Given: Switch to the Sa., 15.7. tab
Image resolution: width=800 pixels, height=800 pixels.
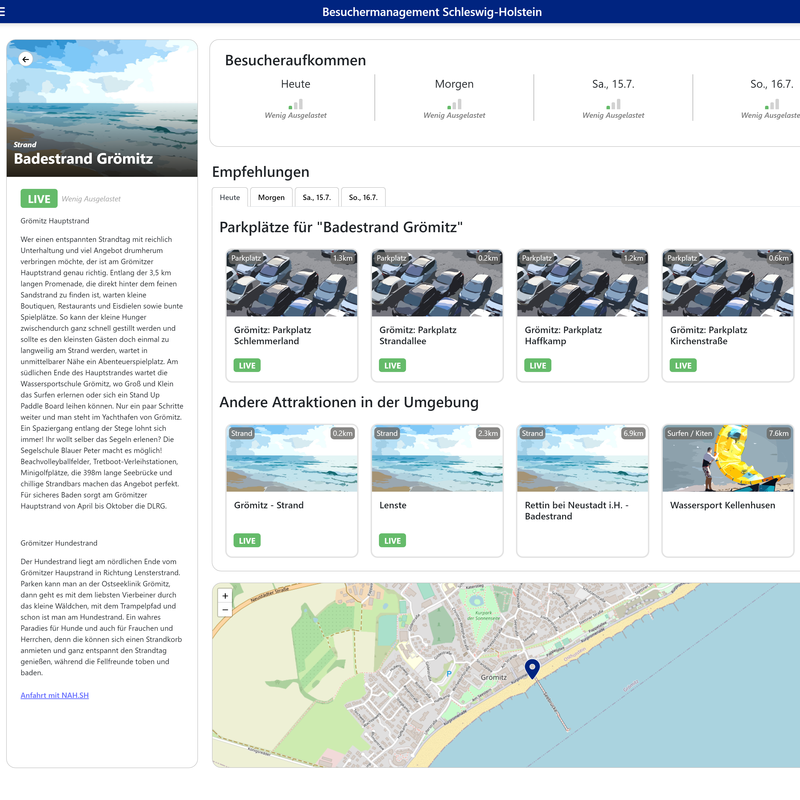Looking at the screenshot, I should point(317,197).
